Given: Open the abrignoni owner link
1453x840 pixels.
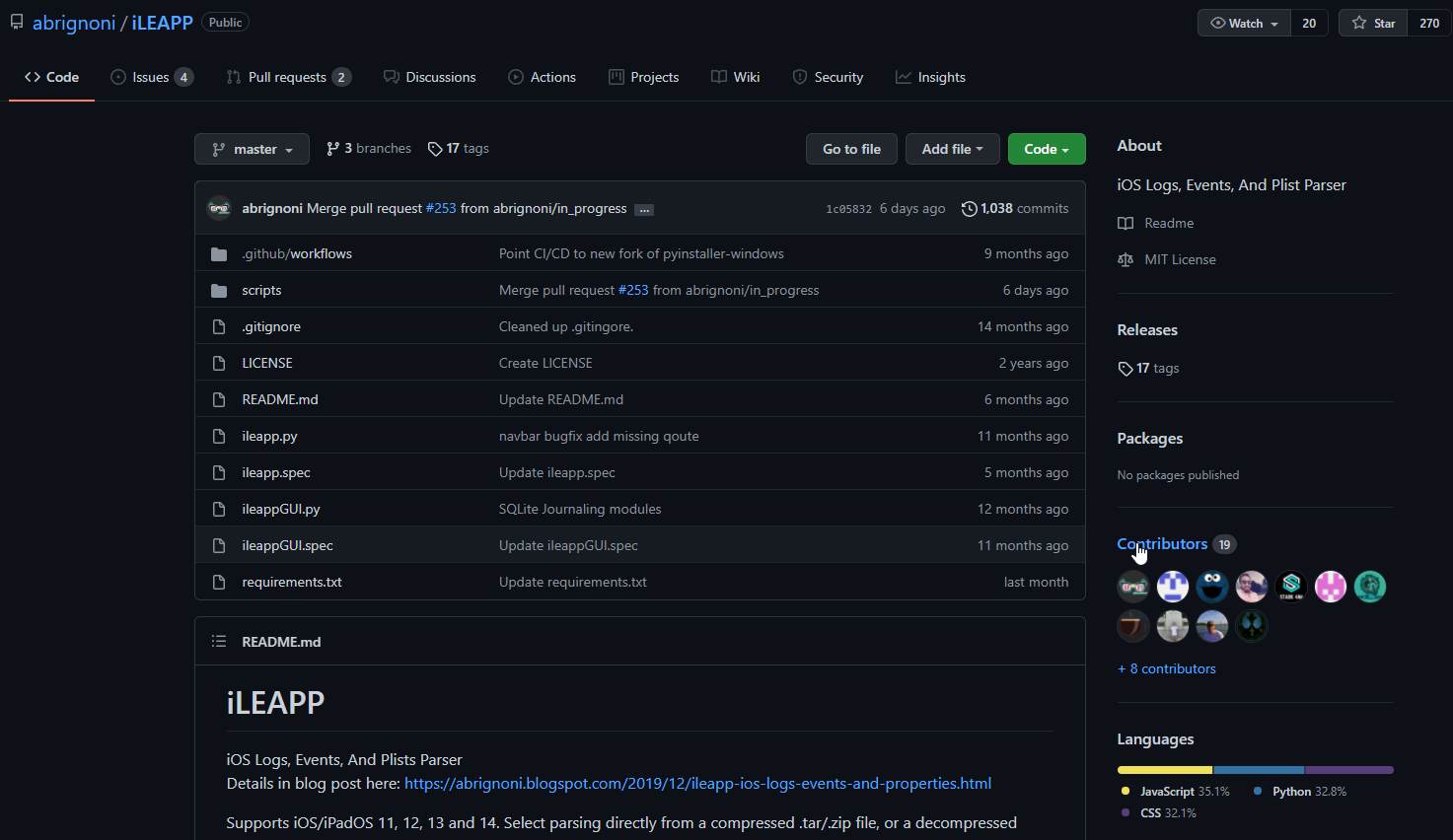Looking at the screenshot, I should coord(74,23).
